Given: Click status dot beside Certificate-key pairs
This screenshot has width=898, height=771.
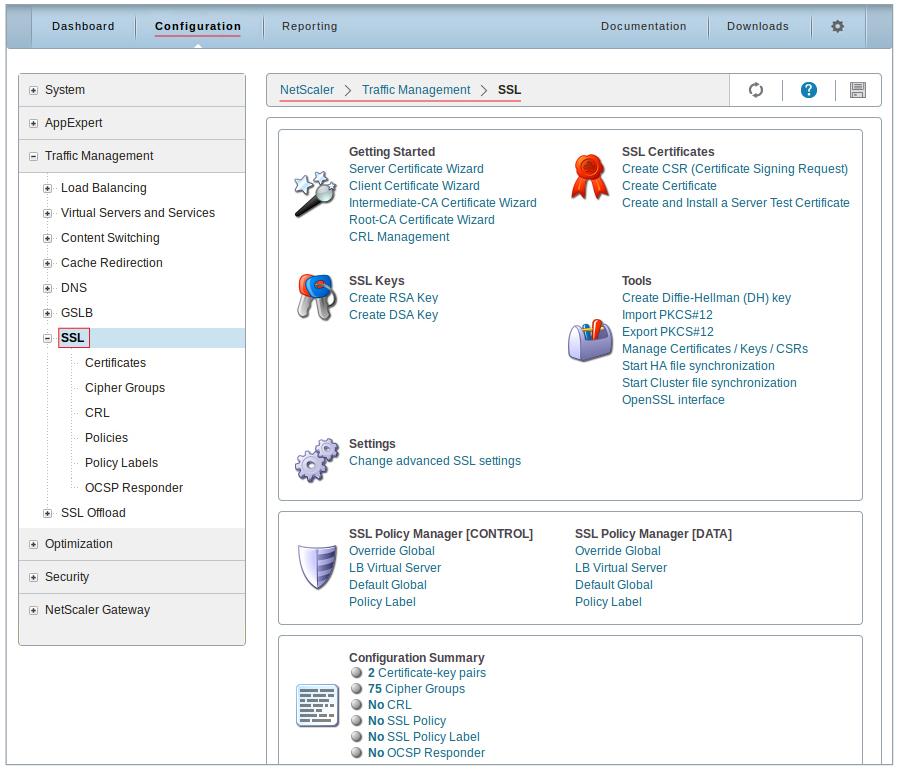Looking at the screenshot, I should point(357,673).
